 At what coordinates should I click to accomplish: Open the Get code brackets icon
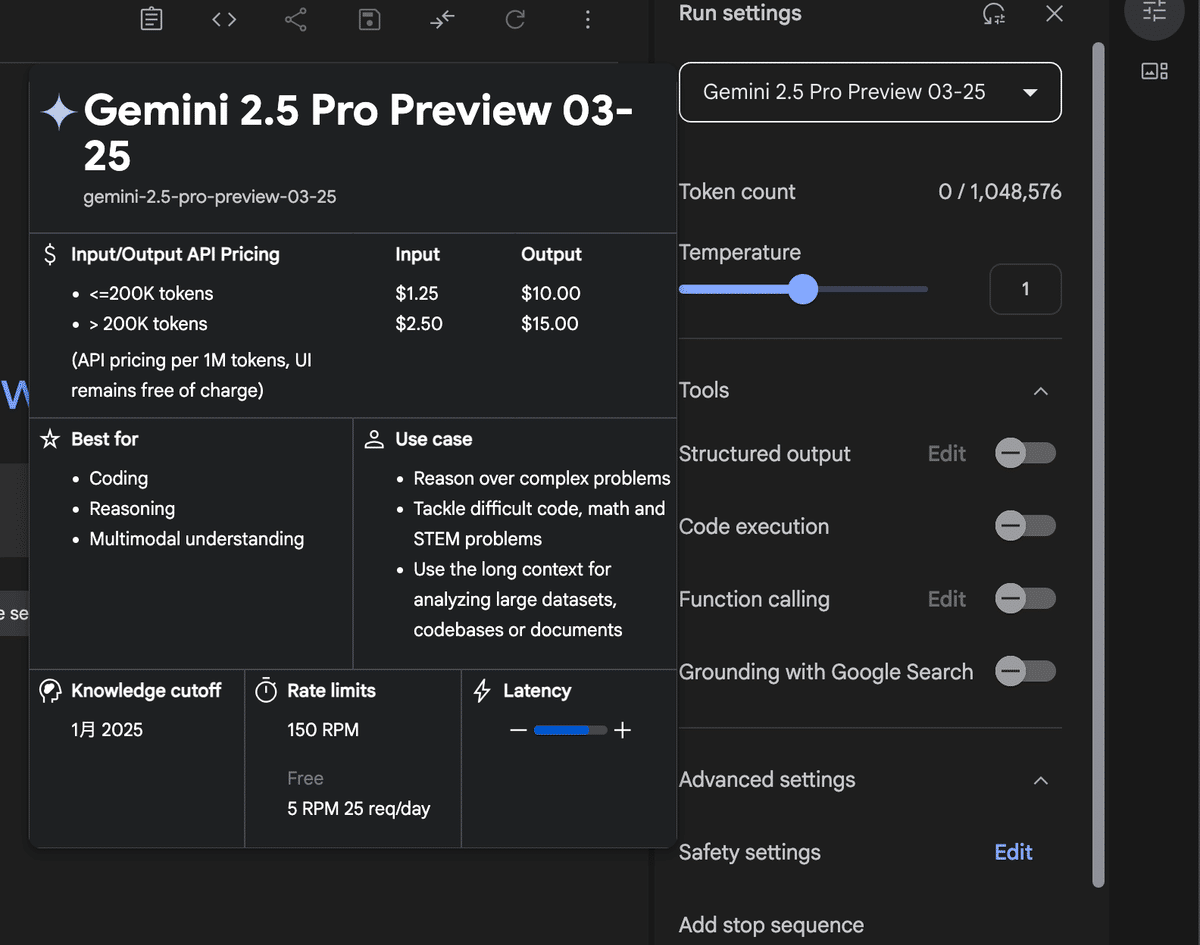coord(224,19)
